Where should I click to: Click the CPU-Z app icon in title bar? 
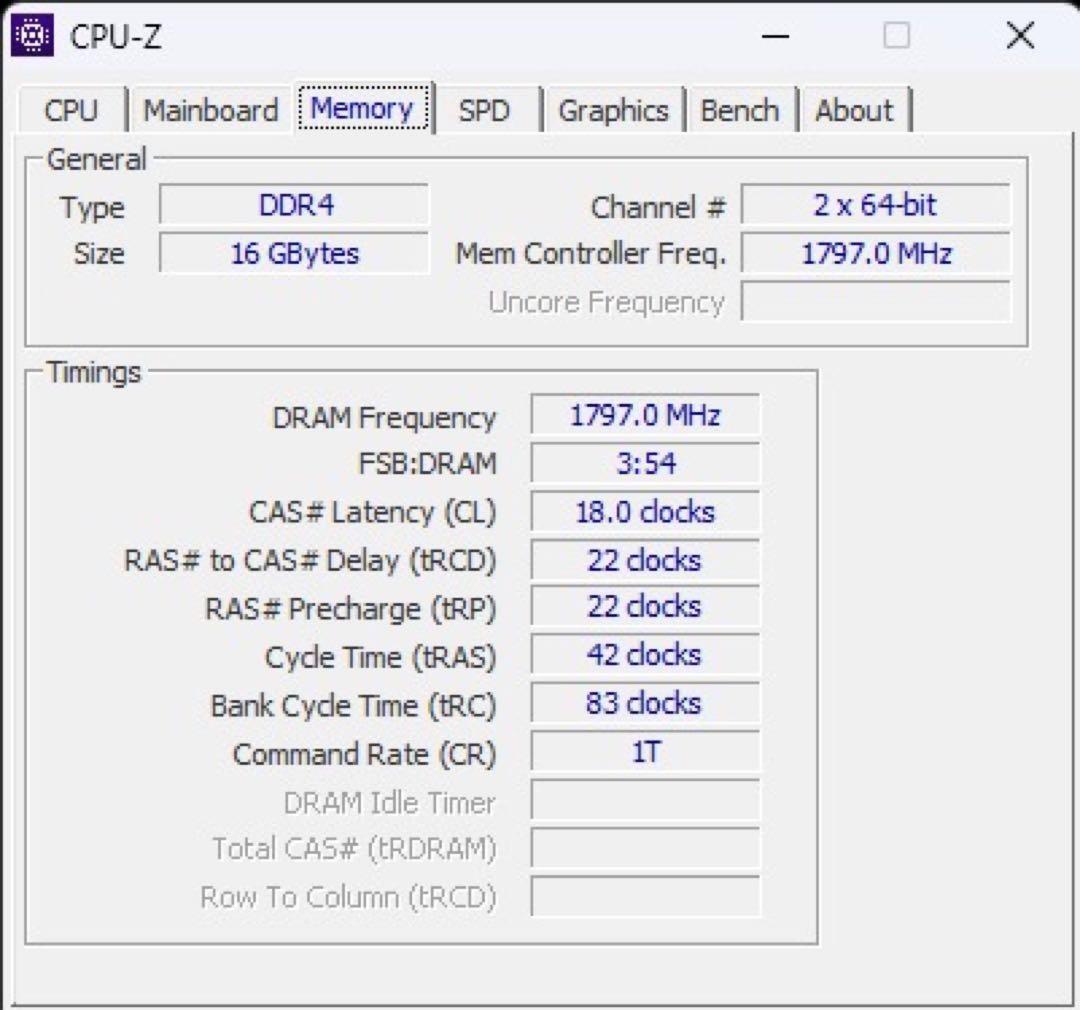32,35
